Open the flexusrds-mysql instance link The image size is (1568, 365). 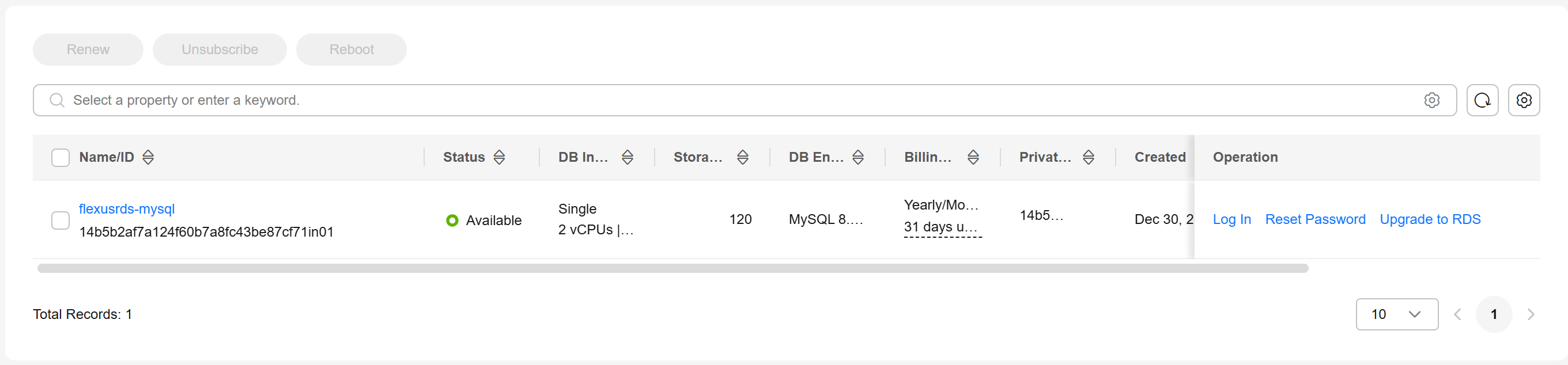coord(127,208)
